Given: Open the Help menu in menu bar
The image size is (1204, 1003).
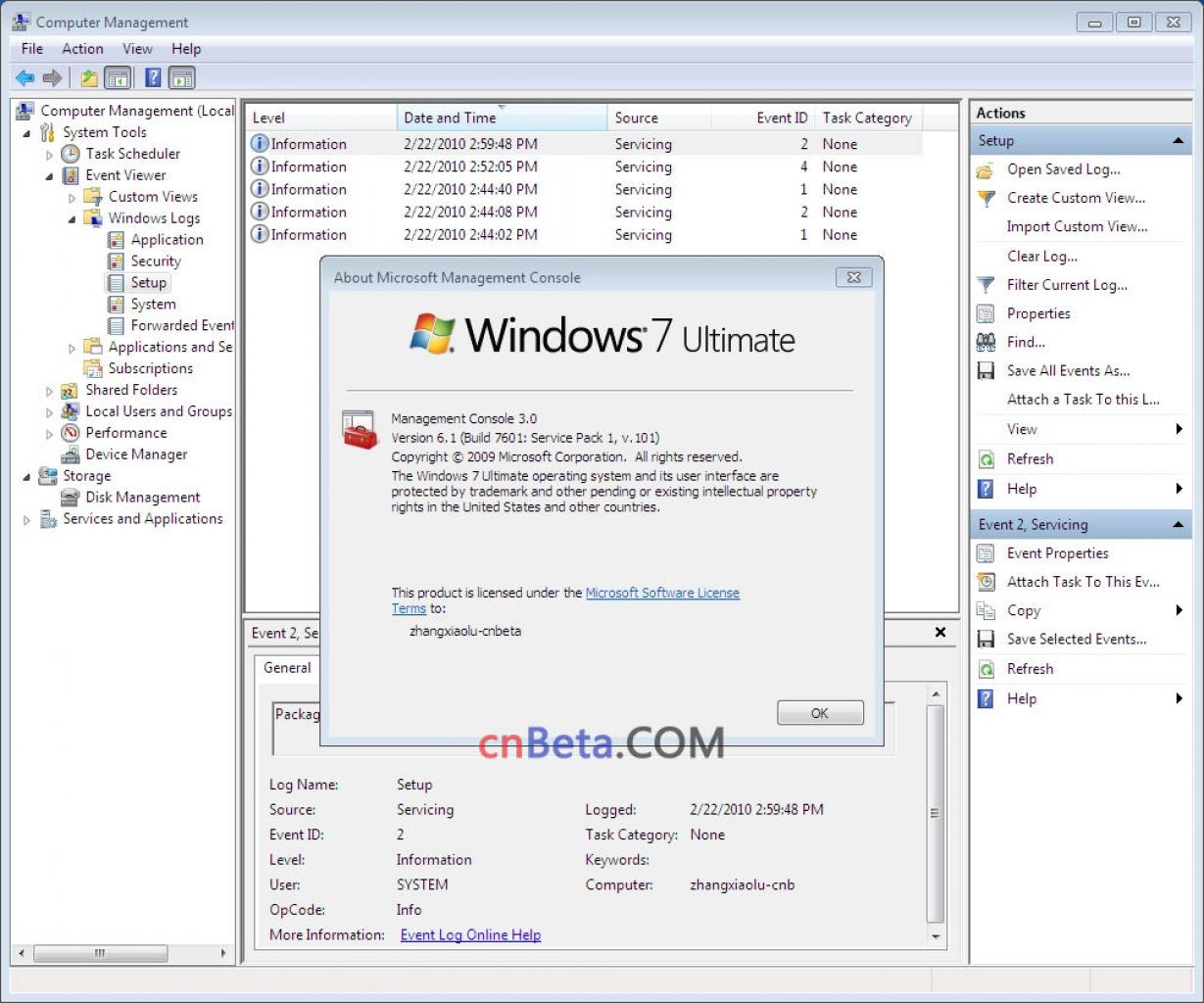Looking at the screenshot, I should coord(186,49).
